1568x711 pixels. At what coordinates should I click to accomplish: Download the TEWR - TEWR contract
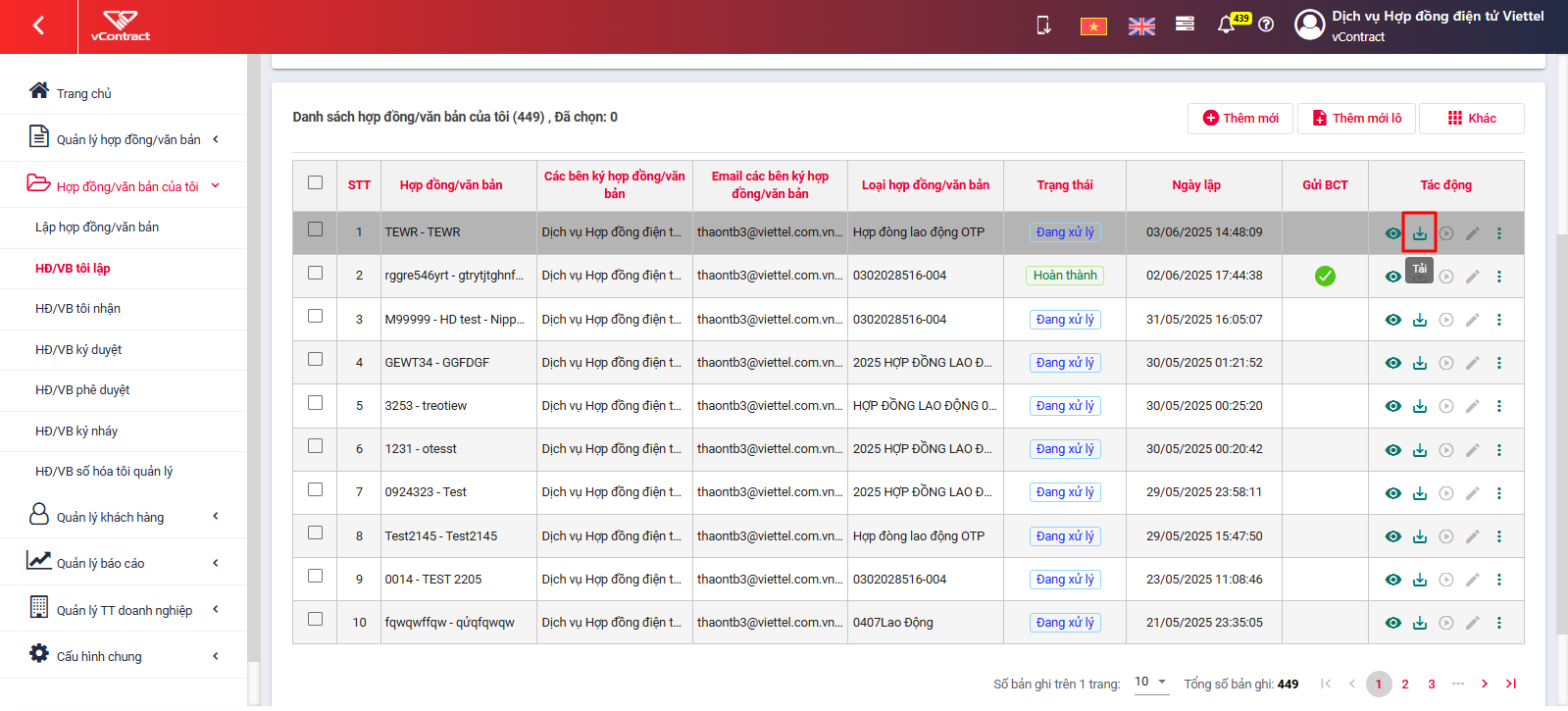click(x=1419, y=233)
